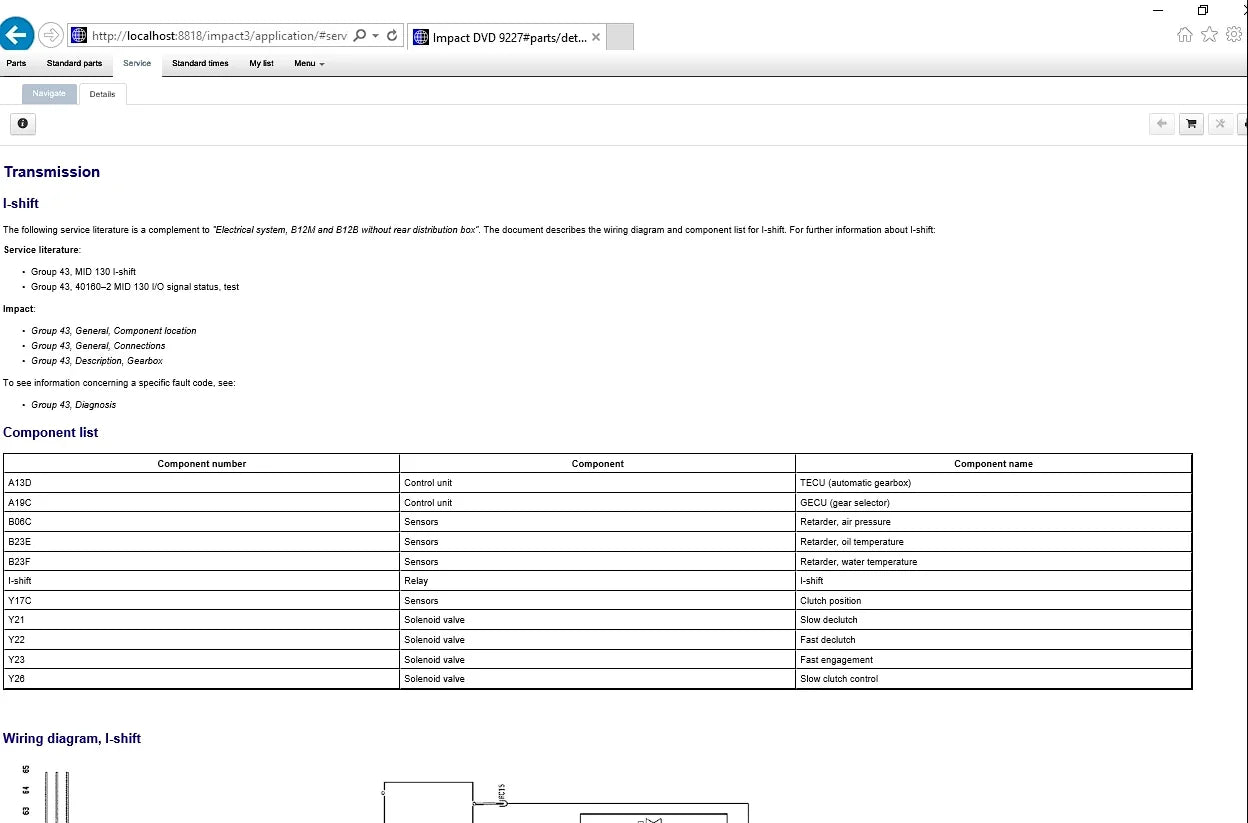The height and width of the screenshot is (823, 1248).
Task: Click the A13D component number cell
Action: point(202,483)
